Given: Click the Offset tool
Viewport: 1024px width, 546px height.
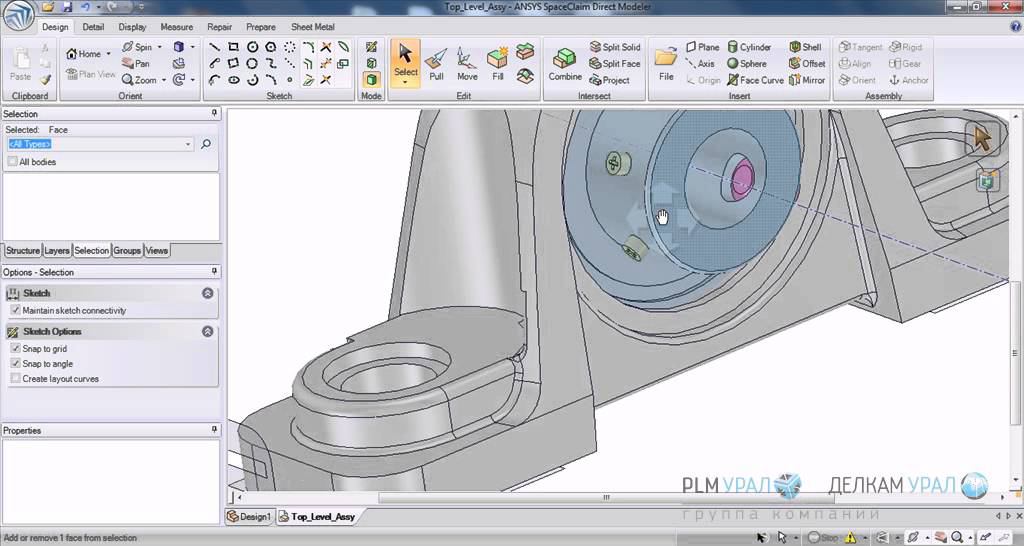Looking at the screenshot, I should pos(807,63).
